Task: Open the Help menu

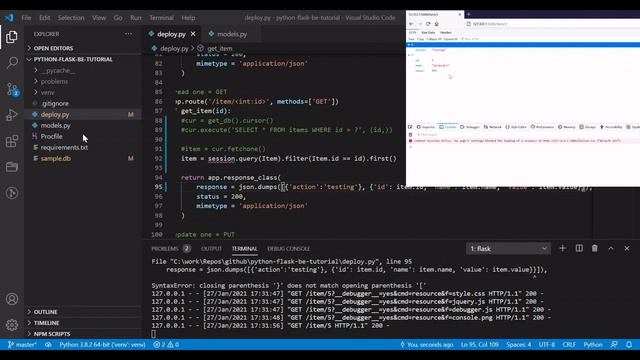Action: coord(188,18)
